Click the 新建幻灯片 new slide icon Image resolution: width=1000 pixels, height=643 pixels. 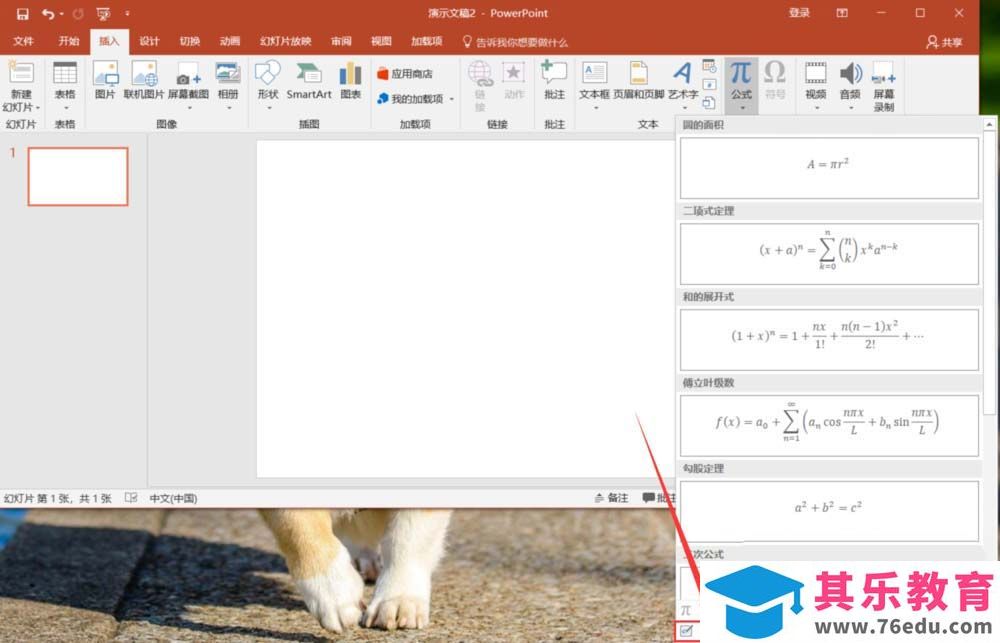point(20,73)
